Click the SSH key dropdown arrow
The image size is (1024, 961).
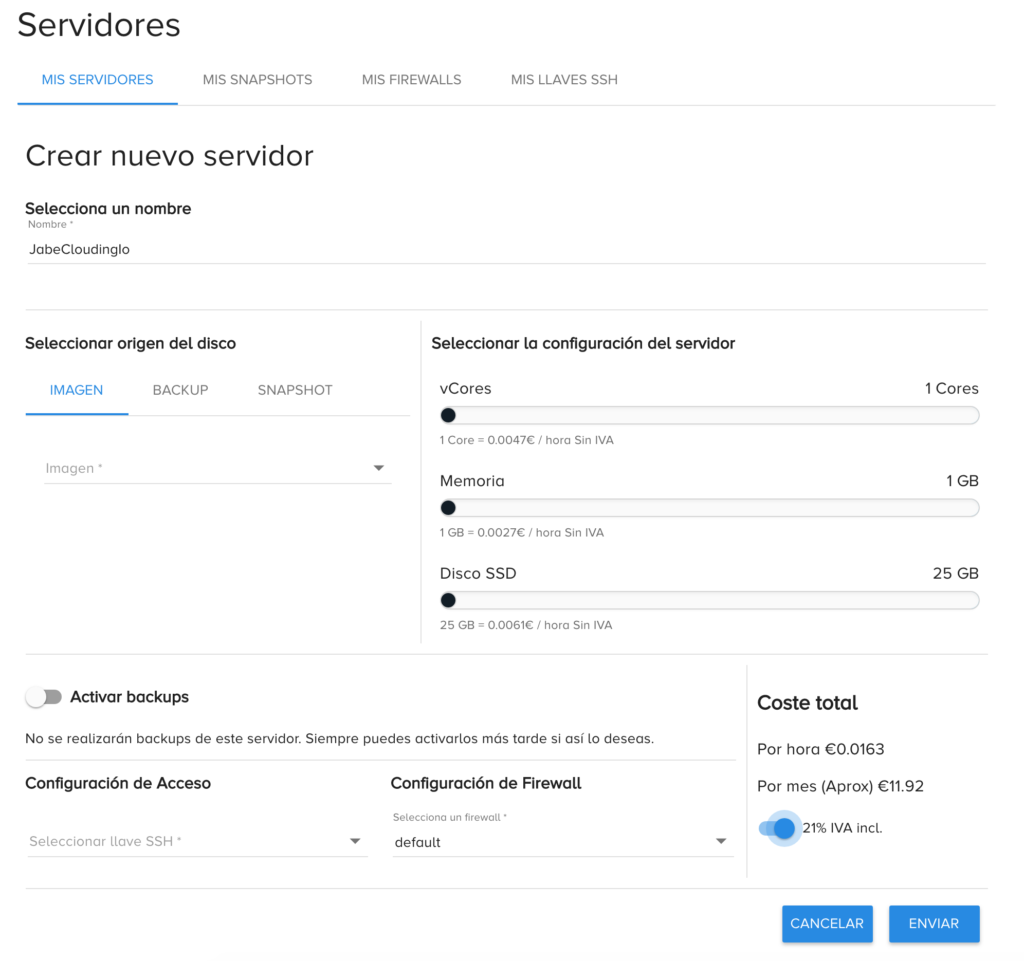pos(355,842)
